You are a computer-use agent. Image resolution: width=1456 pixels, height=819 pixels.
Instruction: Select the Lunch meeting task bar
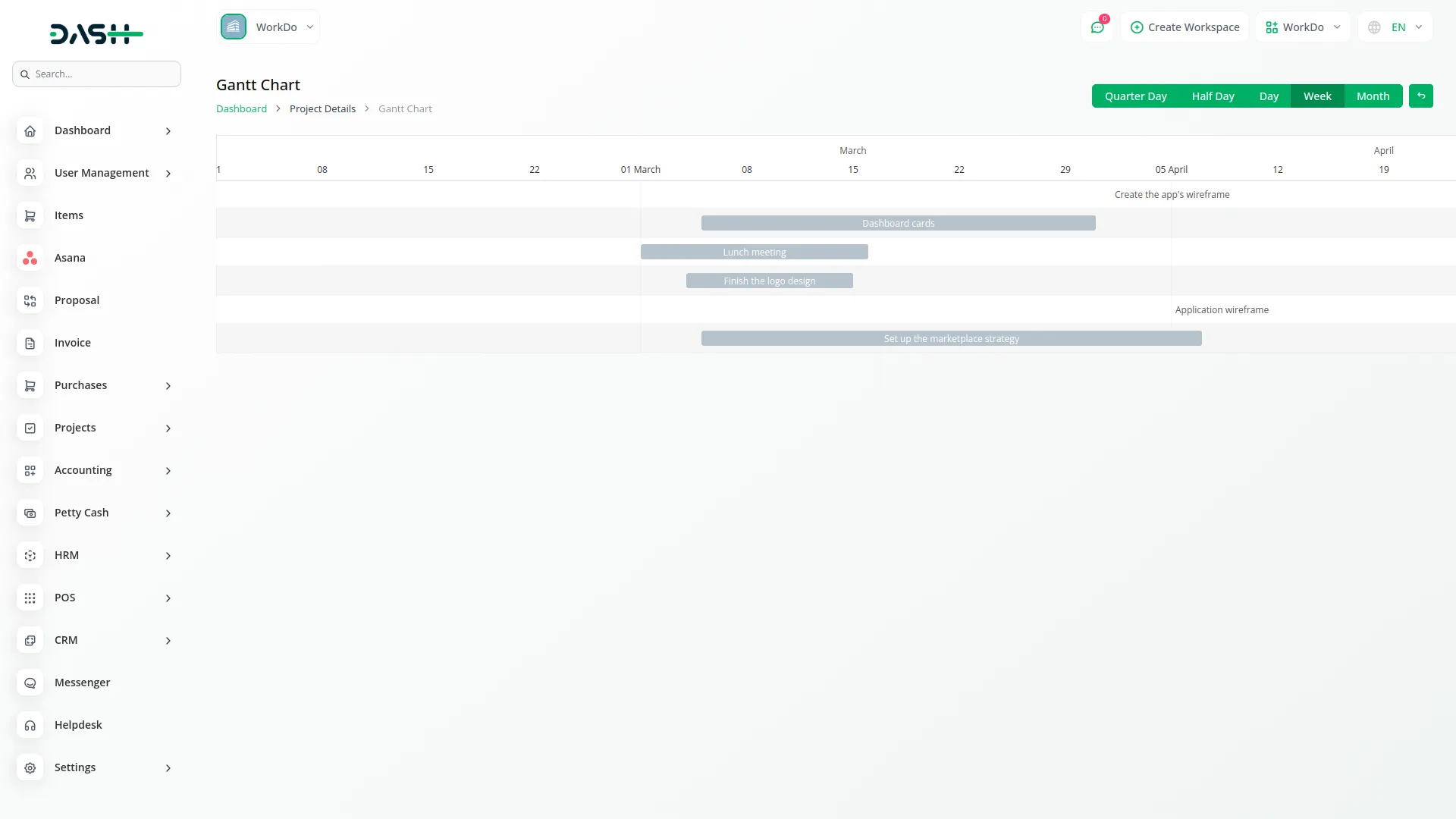pyautogui.click(x=754, y=252)
